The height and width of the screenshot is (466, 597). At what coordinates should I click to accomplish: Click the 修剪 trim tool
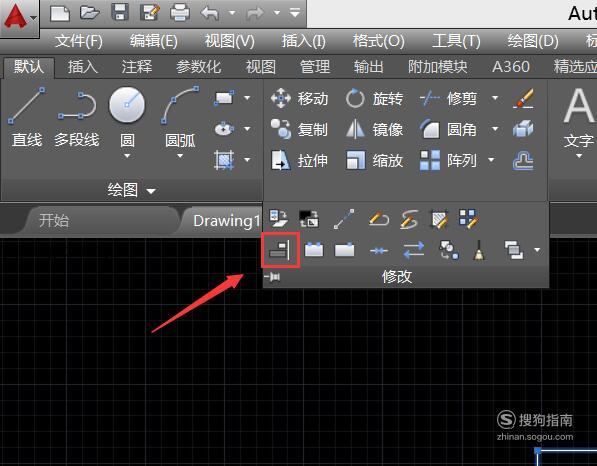tap(449, 99)
